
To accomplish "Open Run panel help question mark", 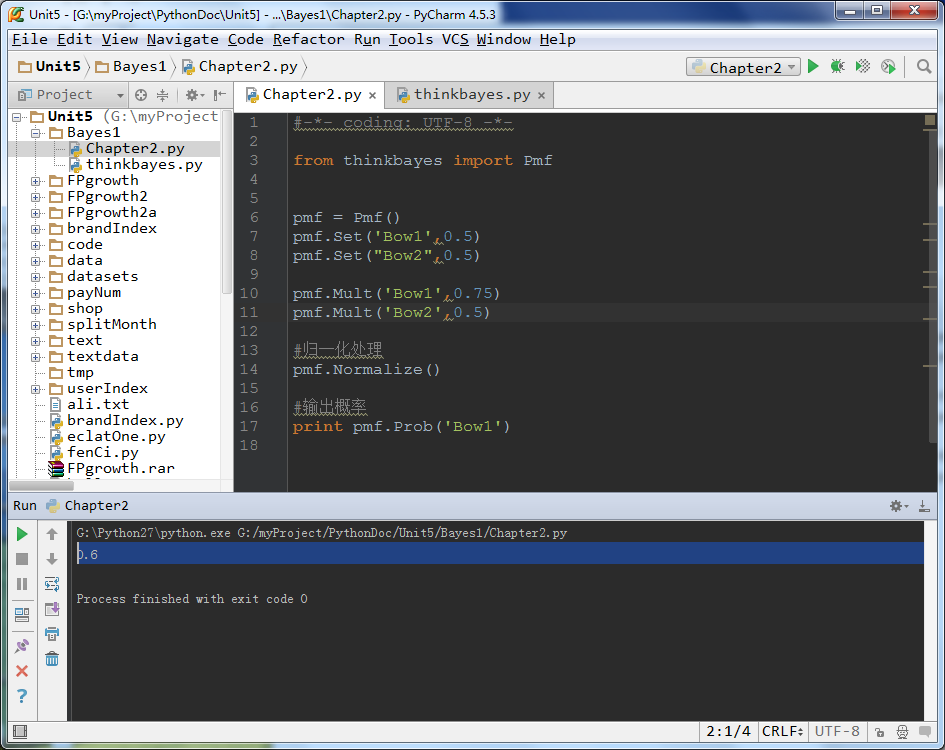I will pyautogui.click(x=22, y=696).
